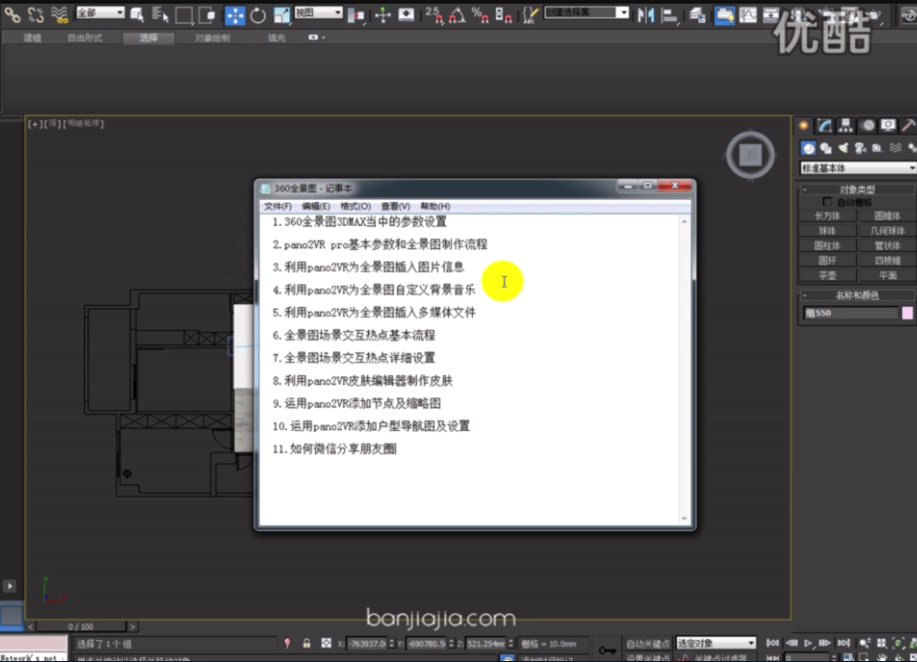Toggle keyboard shortcut override icon
This screenshot has width=917, height=662.
(406, 15)
